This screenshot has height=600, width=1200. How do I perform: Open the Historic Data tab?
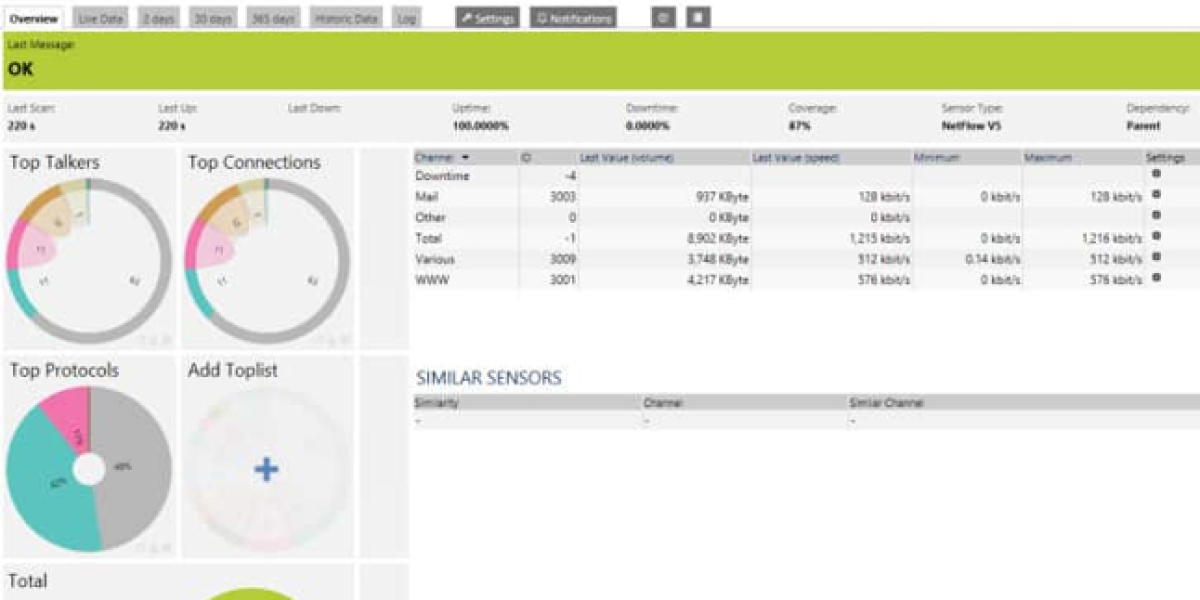346,18
